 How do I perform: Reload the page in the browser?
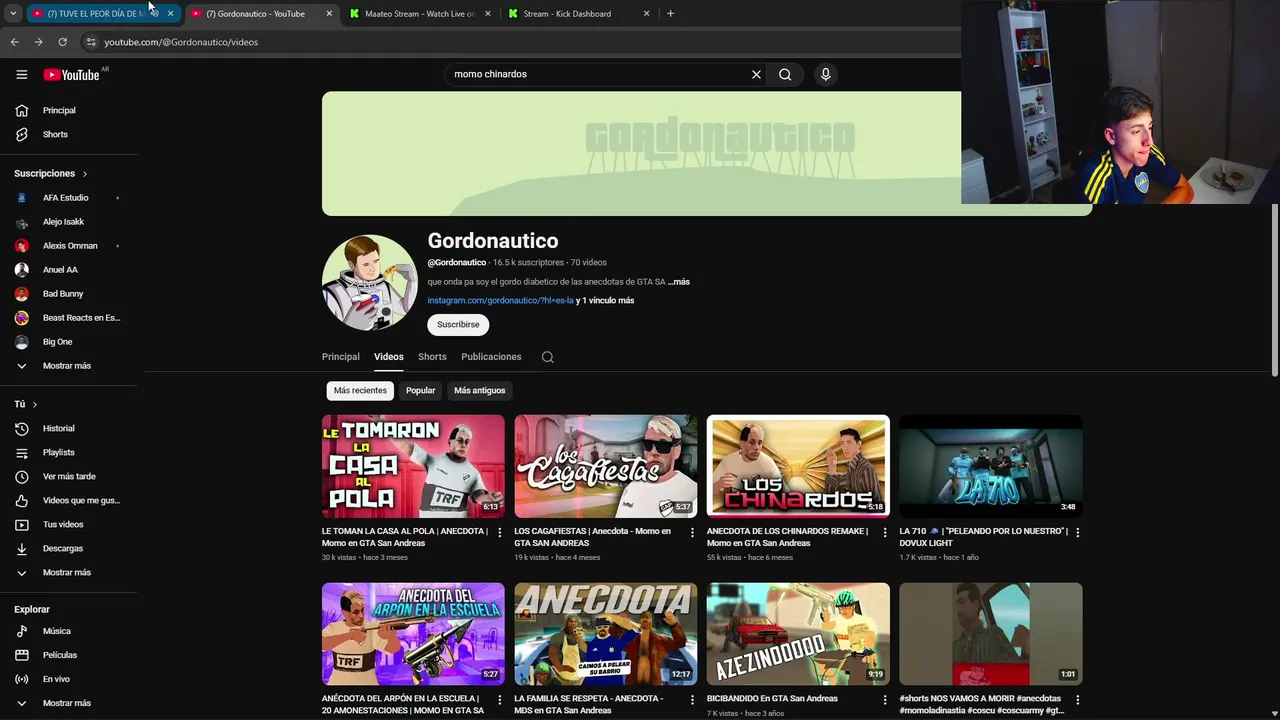(x=62, y=42)
